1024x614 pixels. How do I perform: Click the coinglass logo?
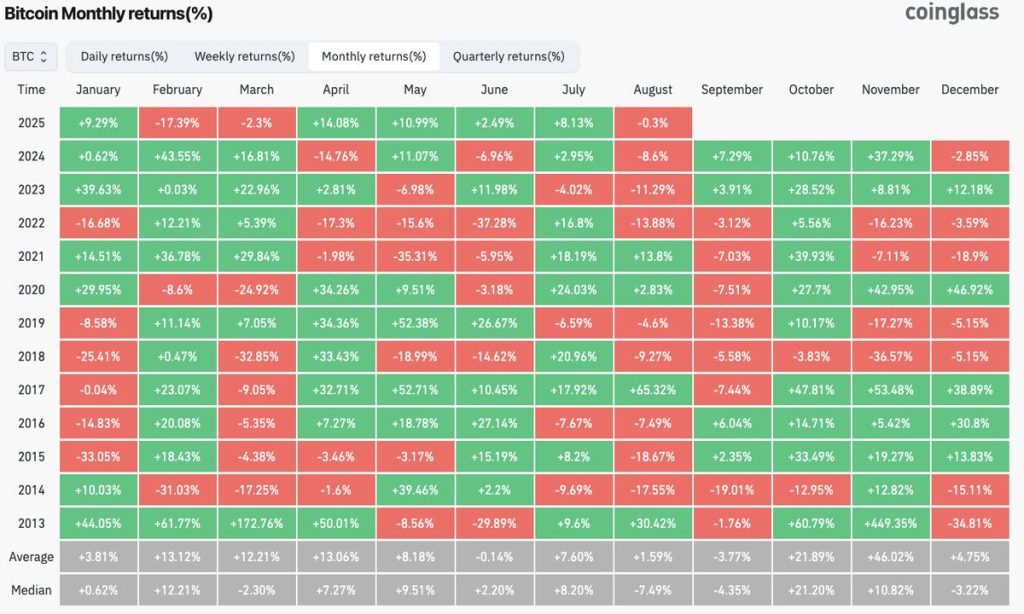951,14
